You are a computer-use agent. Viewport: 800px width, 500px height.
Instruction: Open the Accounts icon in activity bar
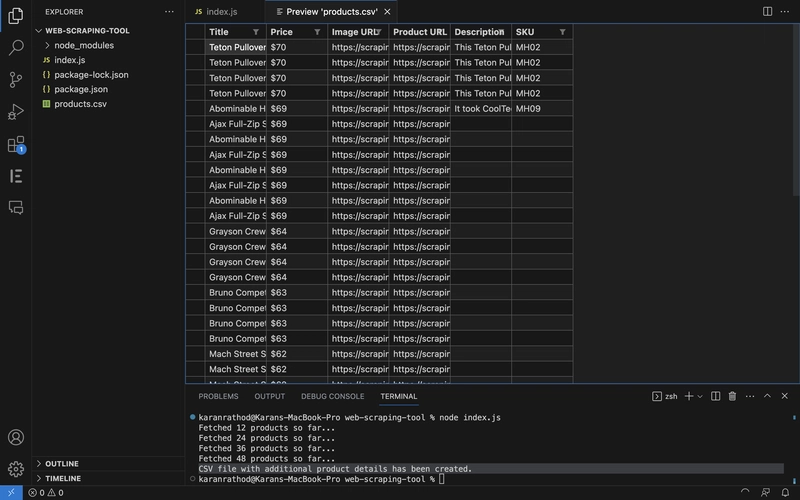tap(16, 437)
